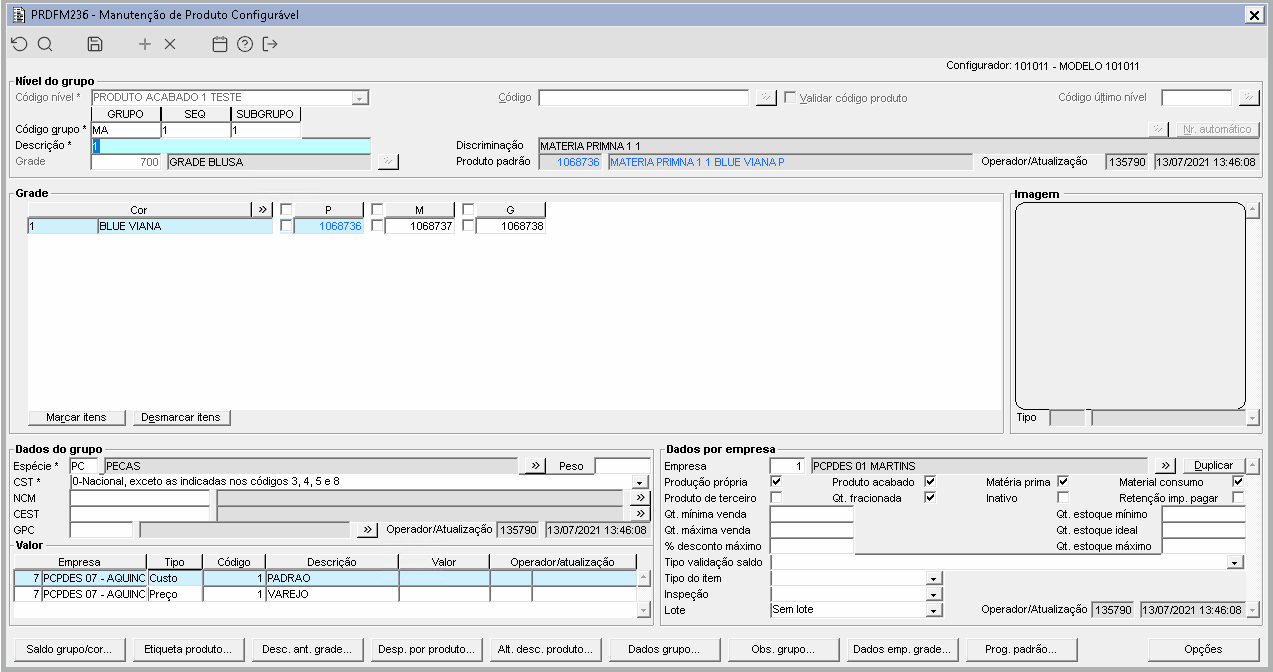Open Alt. desc. produto...
The image size is (1273, 672).
click(x=546, y=649)
